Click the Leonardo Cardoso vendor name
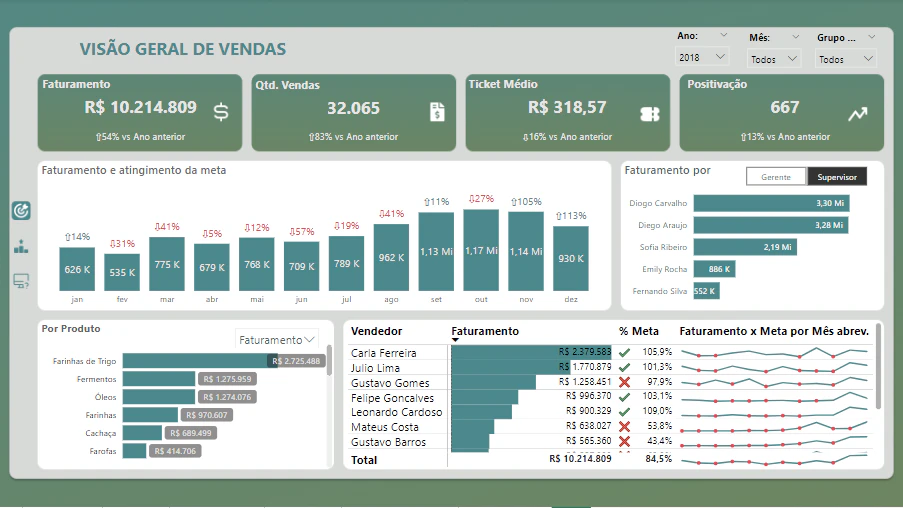Viewport: 903px width, 508px height. [x=396, y=412]
